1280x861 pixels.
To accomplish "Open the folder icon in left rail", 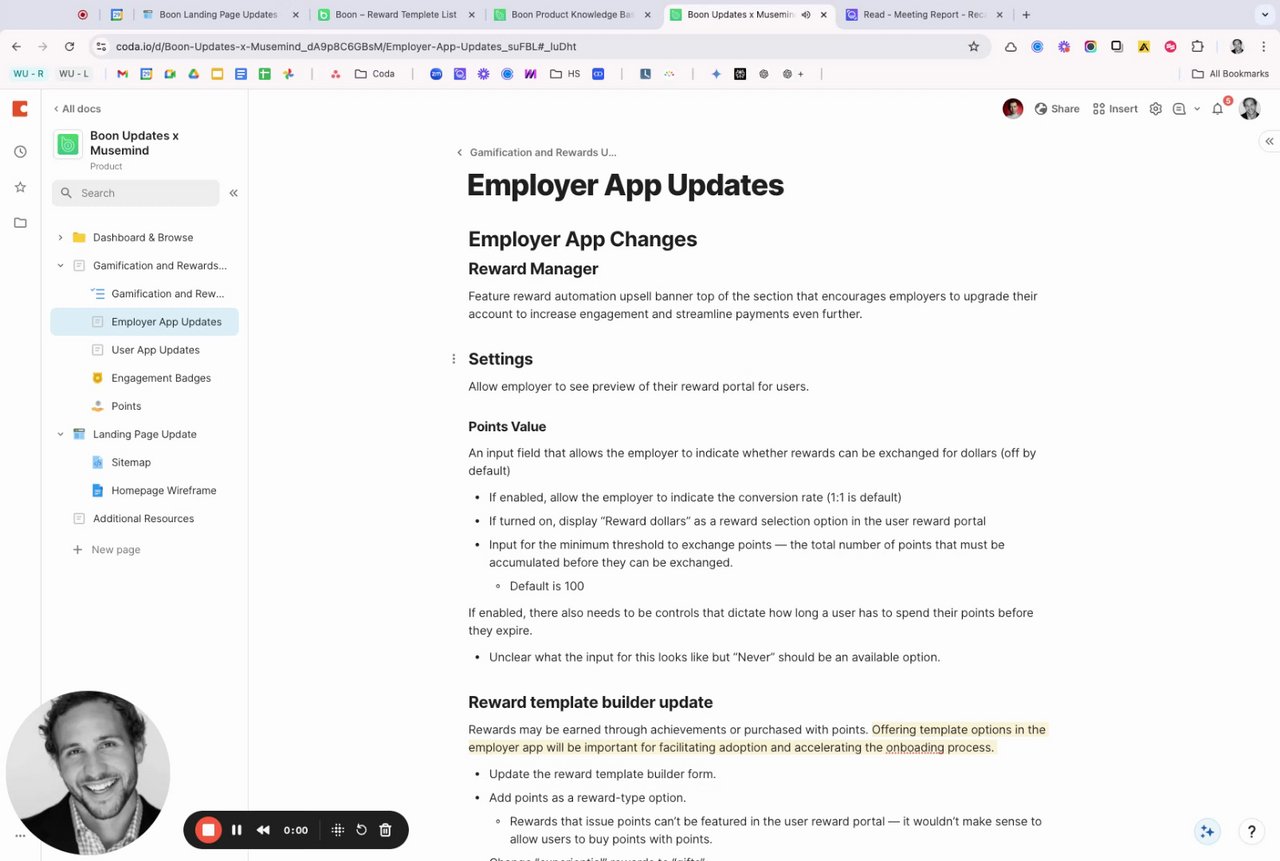I will point(20,223).
